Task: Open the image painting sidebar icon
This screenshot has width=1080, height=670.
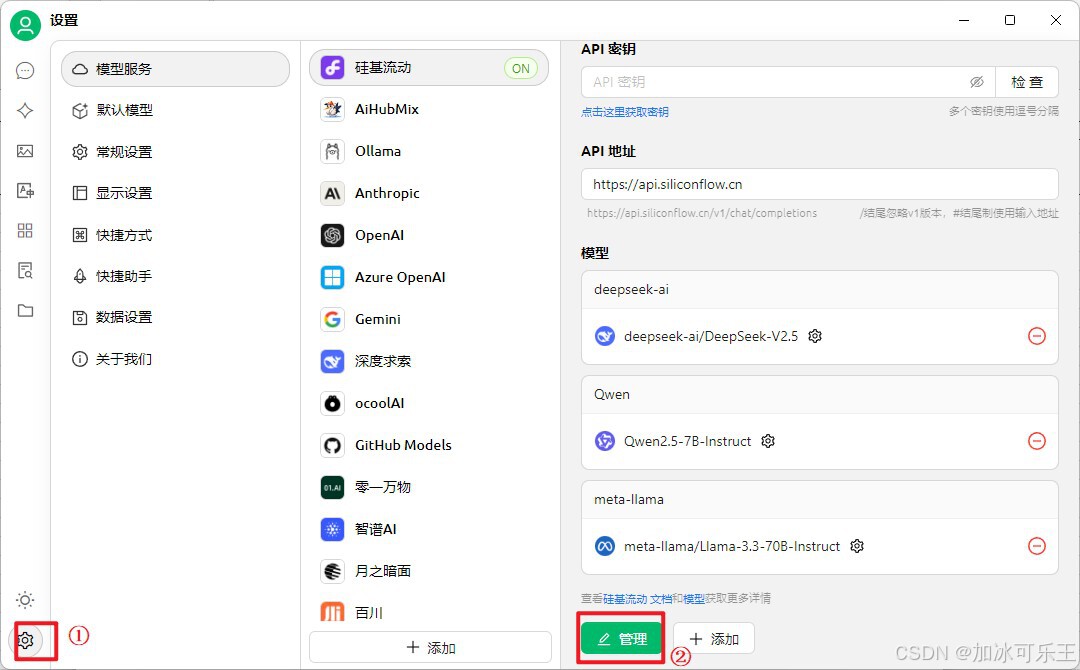Action: coord(25,151)
